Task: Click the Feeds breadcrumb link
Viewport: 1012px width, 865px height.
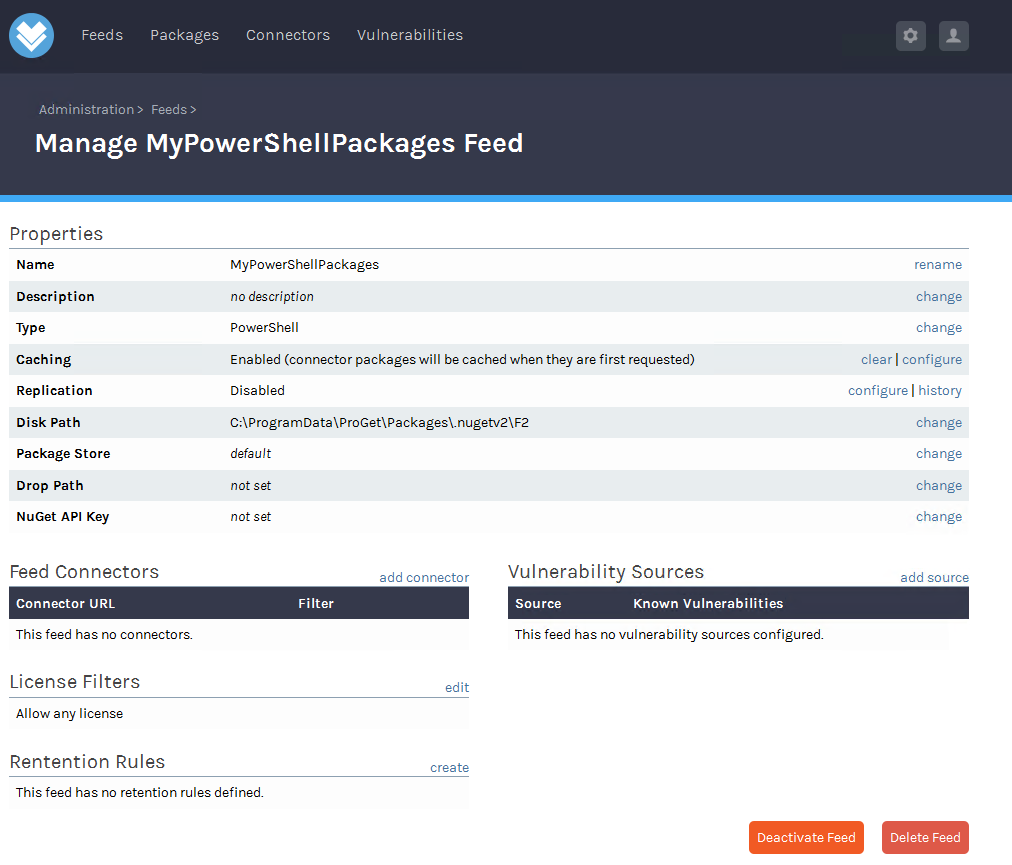Action: (169, 110)
